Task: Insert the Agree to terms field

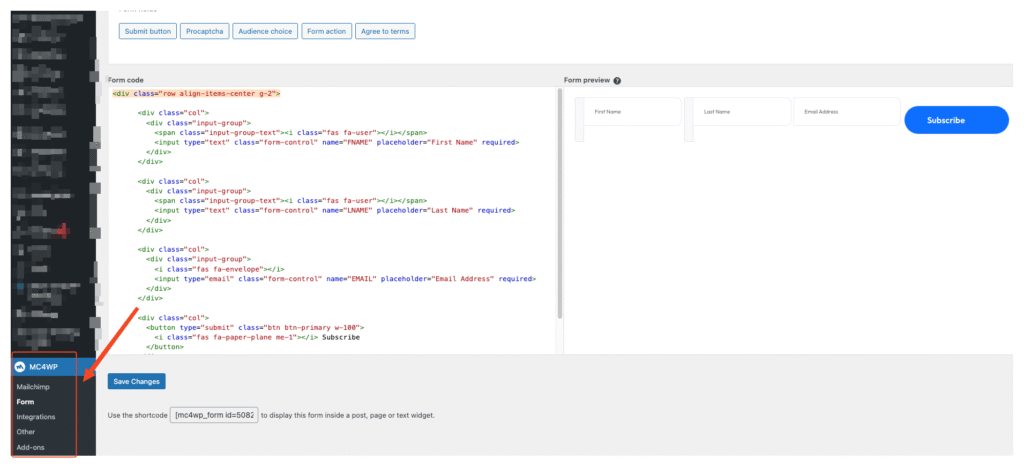Action: [x=384, y=31]
